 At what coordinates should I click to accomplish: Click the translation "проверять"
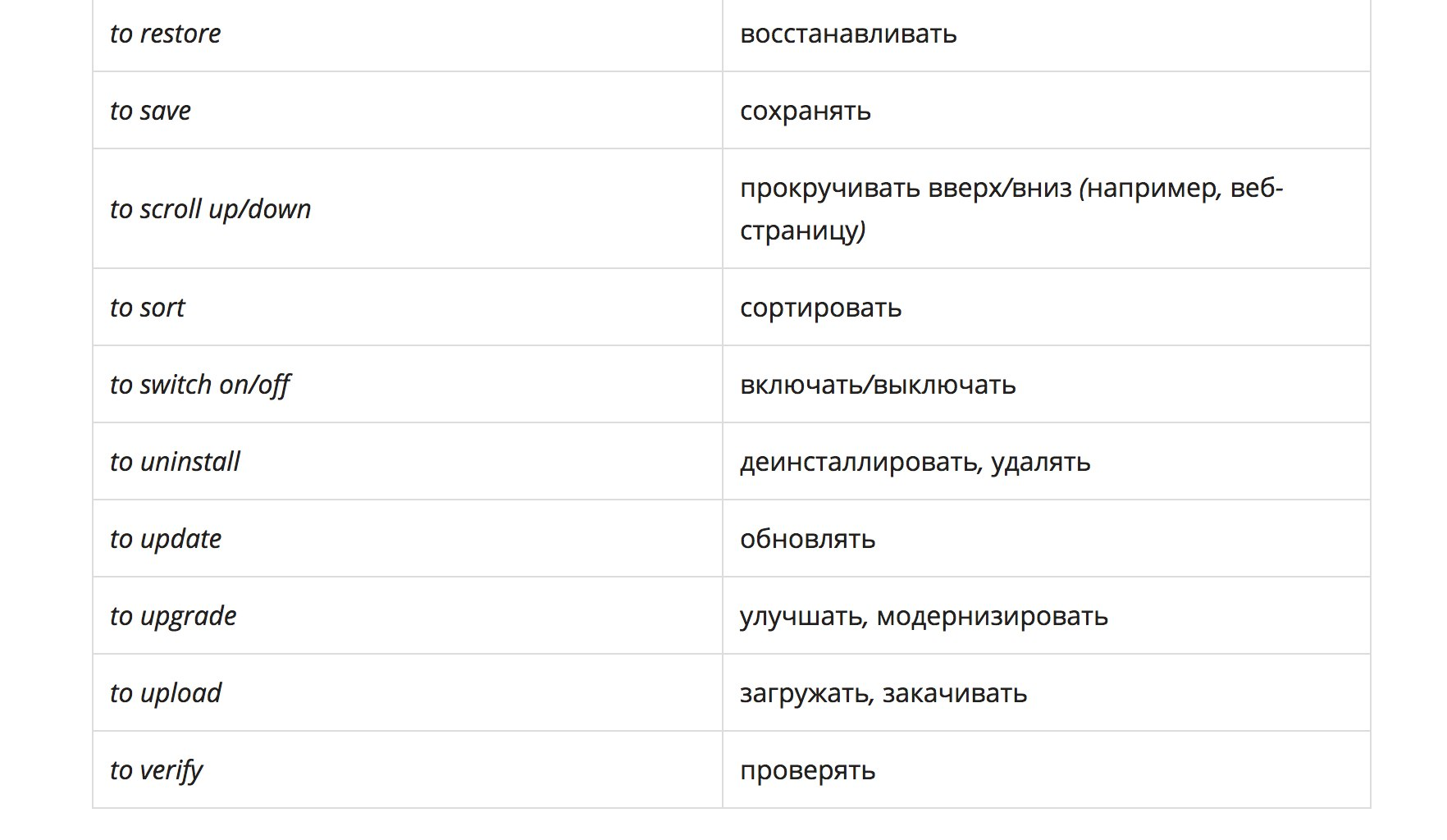pyautogui.click(x=807, y=770)
